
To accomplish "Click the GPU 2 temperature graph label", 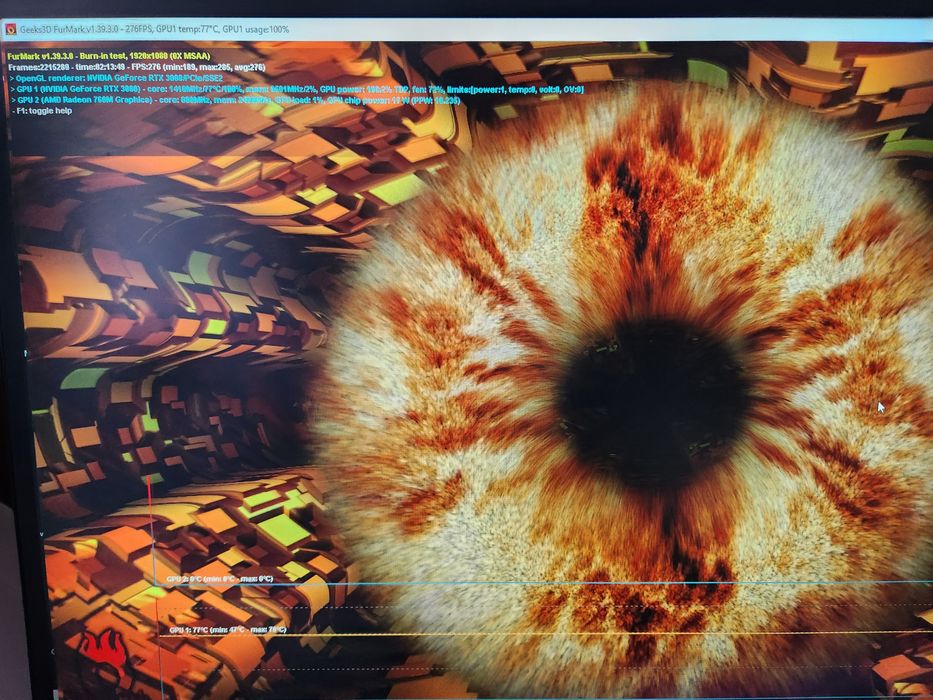I will click(220, 579).
